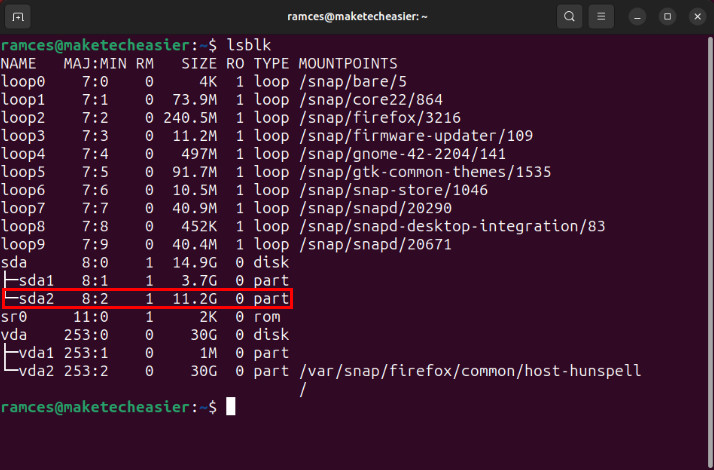Screen dimensions: 714x470
Task: Click the sda disk name
Action: coord(14,263)
